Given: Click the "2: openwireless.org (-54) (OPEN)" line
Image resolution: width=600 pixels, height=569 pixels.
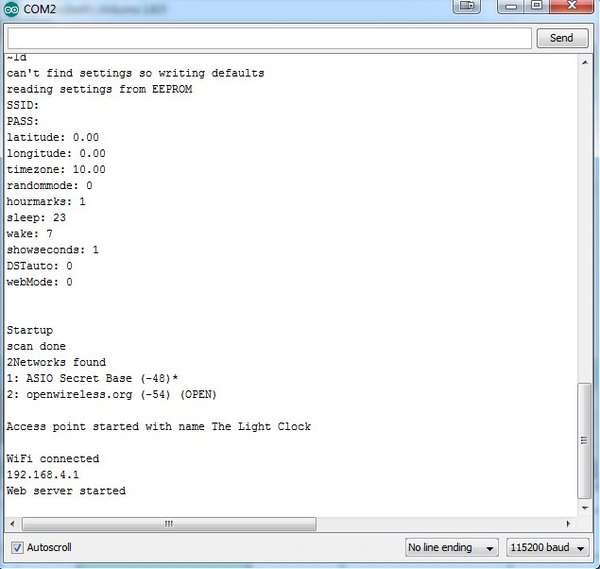Looking at the screenshot, I should 112,395.
